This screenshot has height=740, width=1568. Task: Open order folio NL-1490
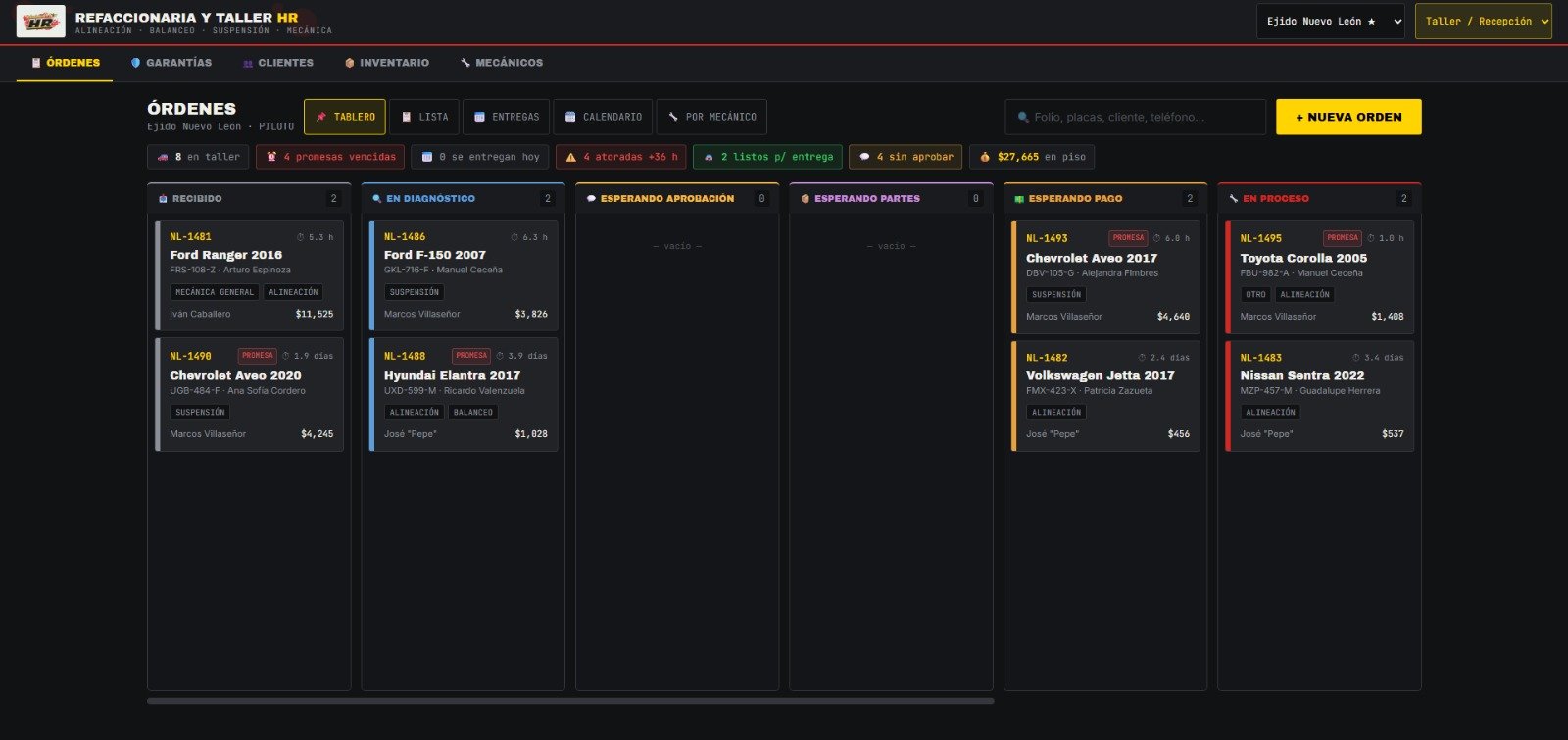[190, 356]
